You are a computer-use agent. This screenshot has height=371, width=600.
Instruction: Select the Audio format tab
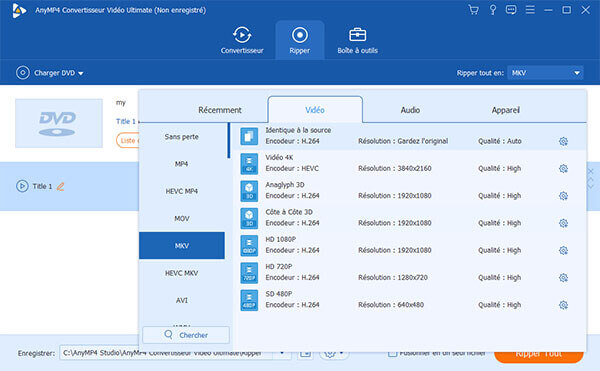click(x=410, y=110)
